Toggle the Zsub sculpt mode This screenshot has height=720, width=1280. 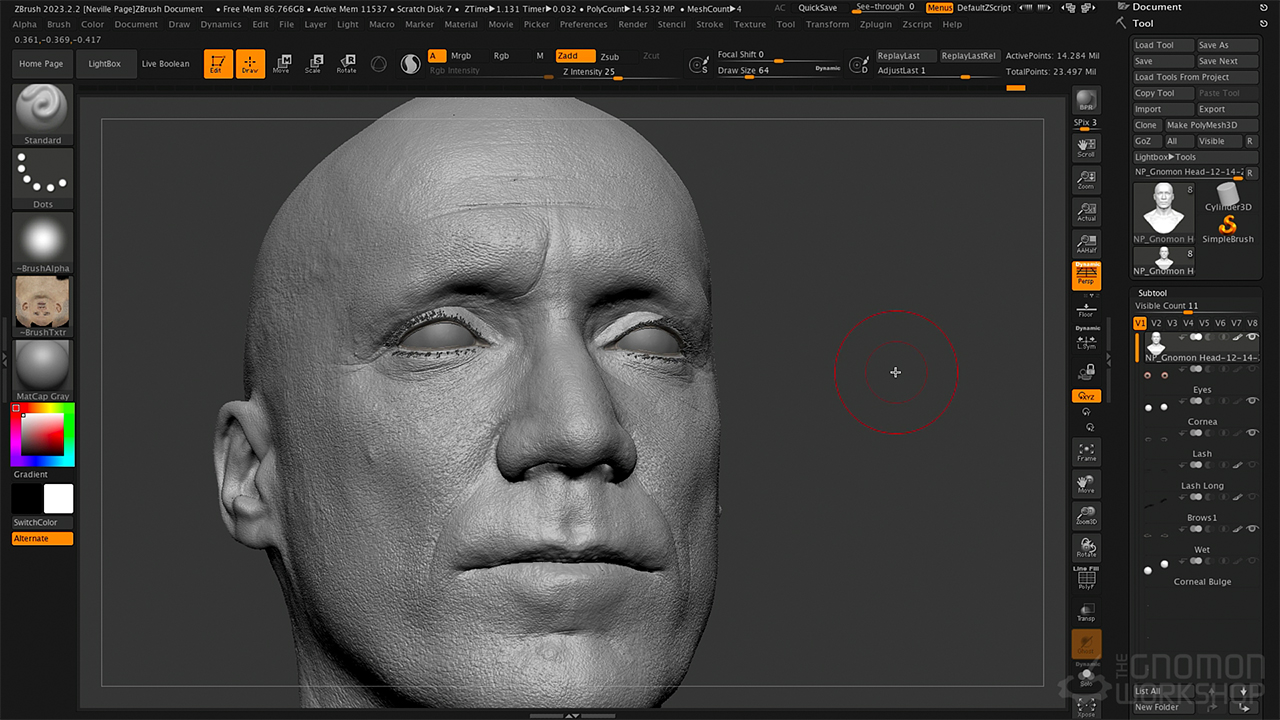click(609, 57)
